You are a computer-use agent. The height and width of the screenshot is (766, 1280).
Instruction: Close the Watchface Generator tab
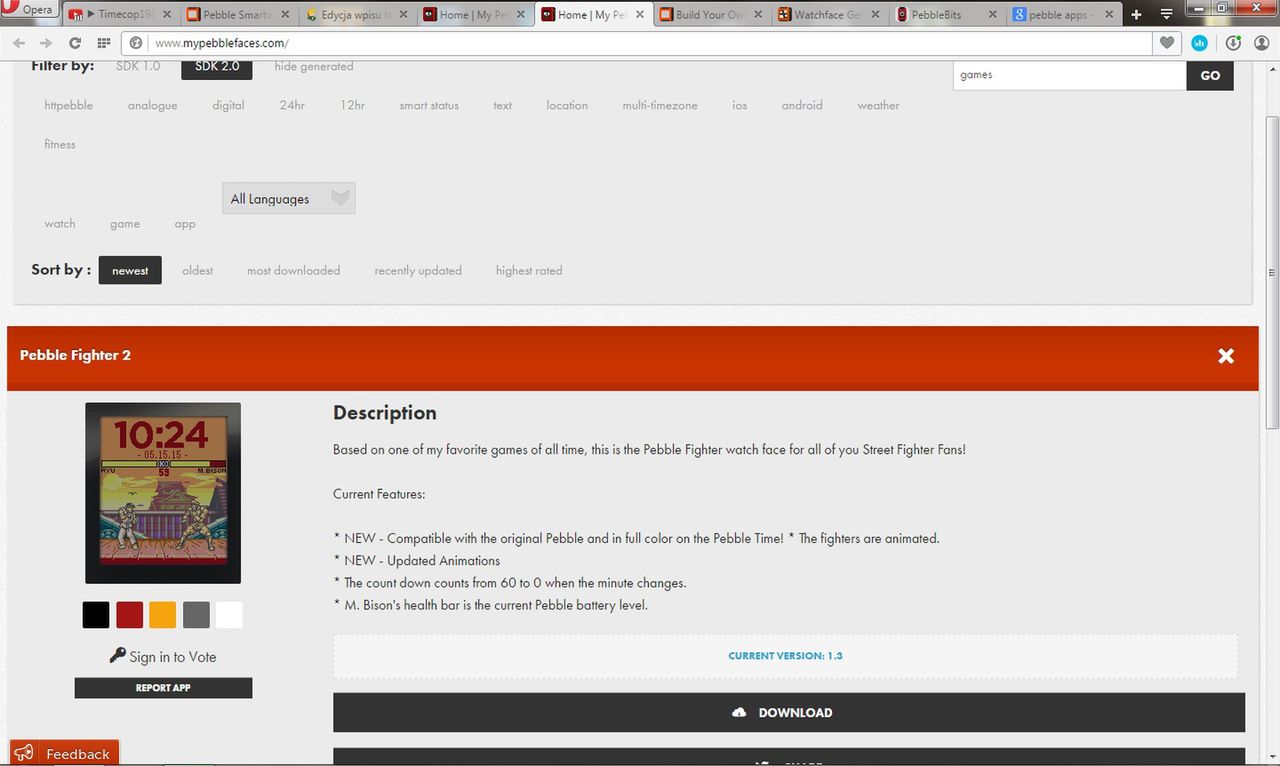click(875, 15)
